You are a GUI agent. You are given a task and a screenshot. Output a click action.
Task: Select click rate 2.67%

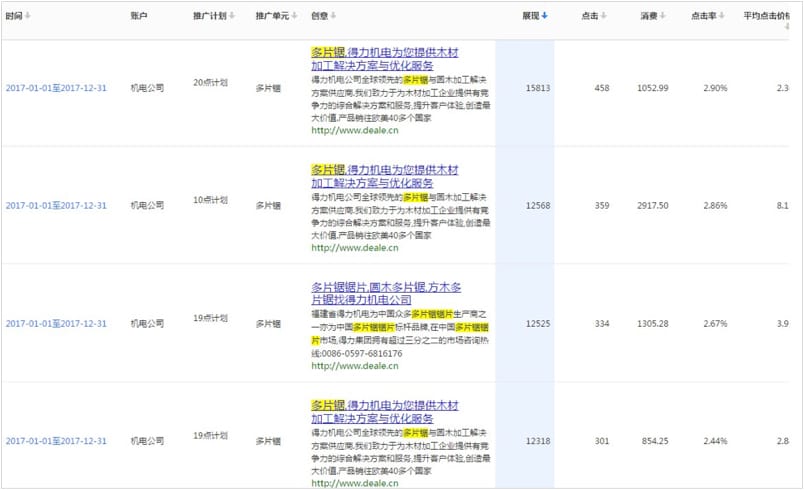[715, 324]
